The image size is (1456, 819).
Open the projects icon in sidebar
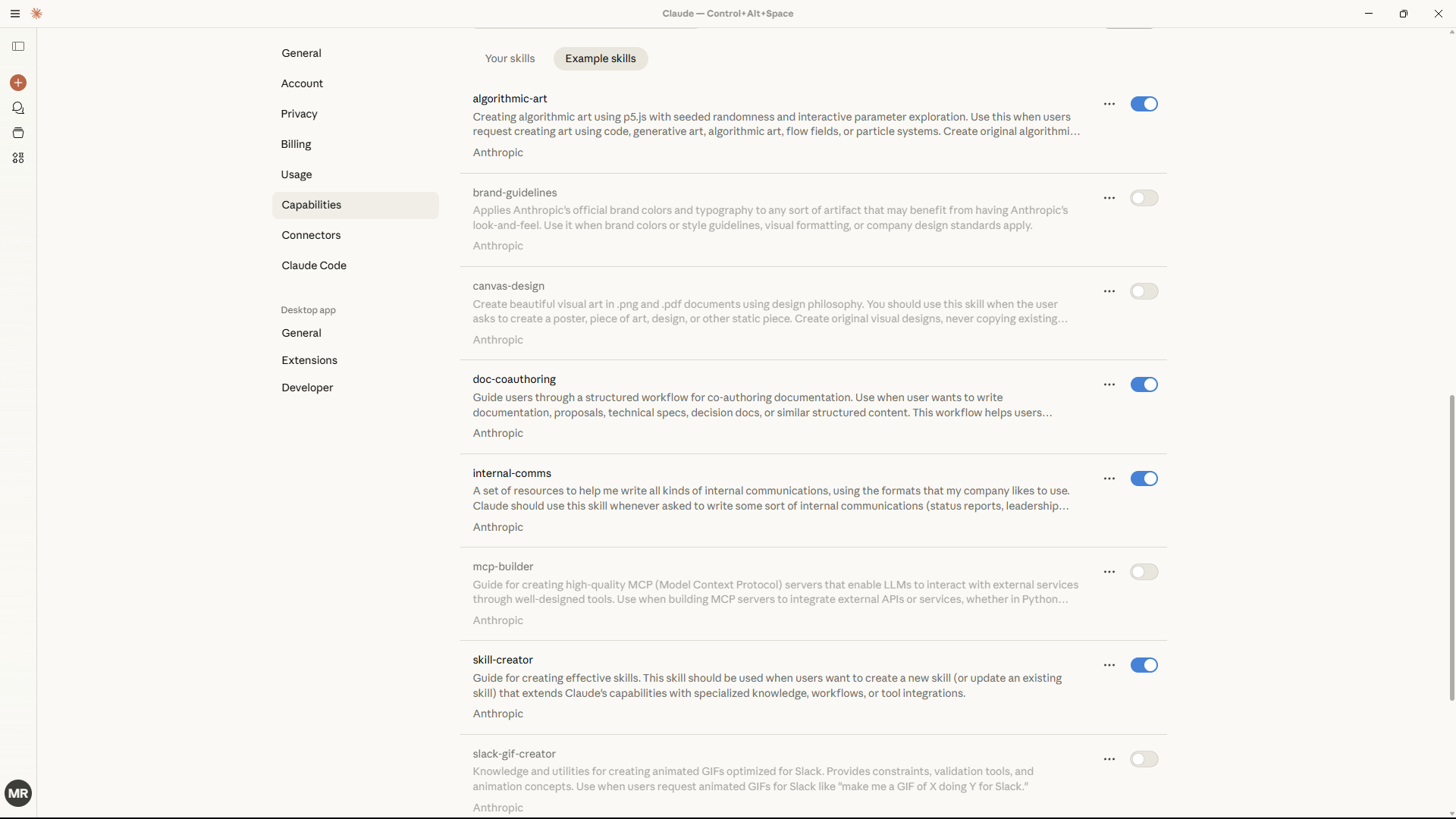pos(18,133)
